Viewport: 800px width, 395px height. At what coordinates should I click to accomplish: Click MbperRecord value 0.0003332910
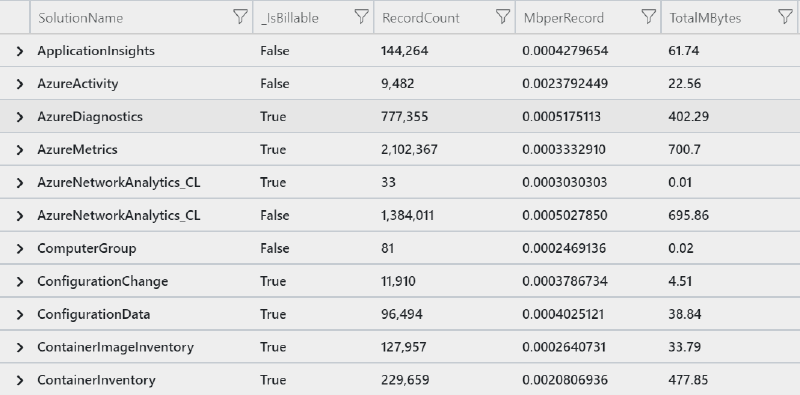(x=564, y=150)
